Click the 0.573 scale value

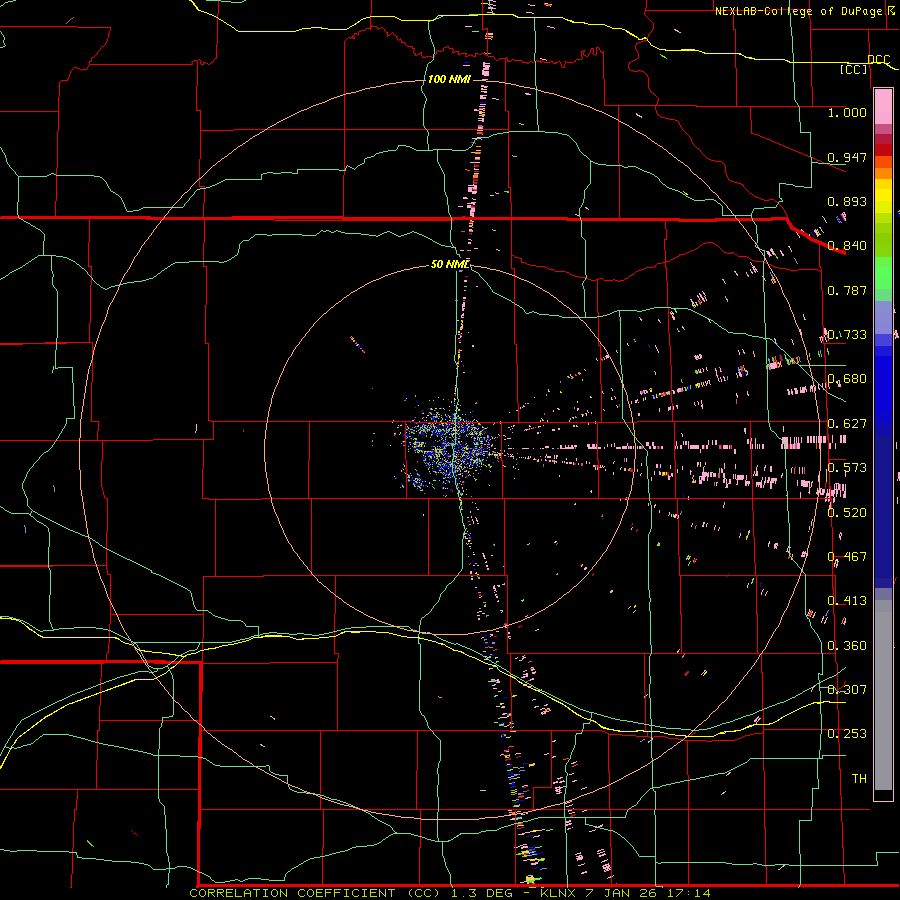(847, 467)
